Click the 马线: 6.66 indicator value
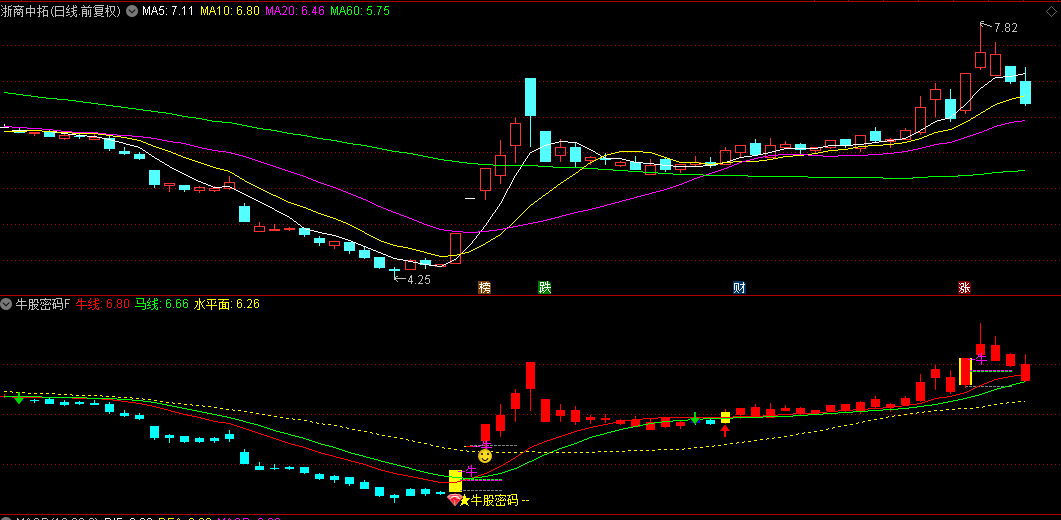This screenshot has width=1061, height=520. (162, 305)
